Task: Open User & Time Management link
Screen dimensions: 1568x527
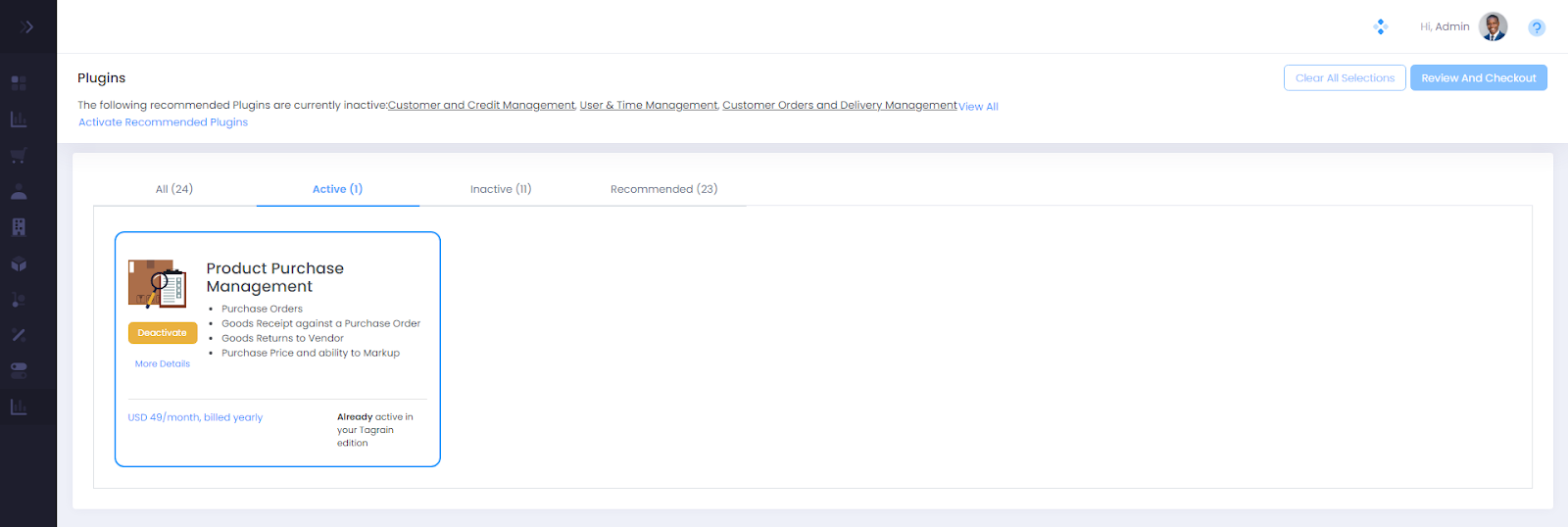Action: pyautogui.click(x=649, y=105)
